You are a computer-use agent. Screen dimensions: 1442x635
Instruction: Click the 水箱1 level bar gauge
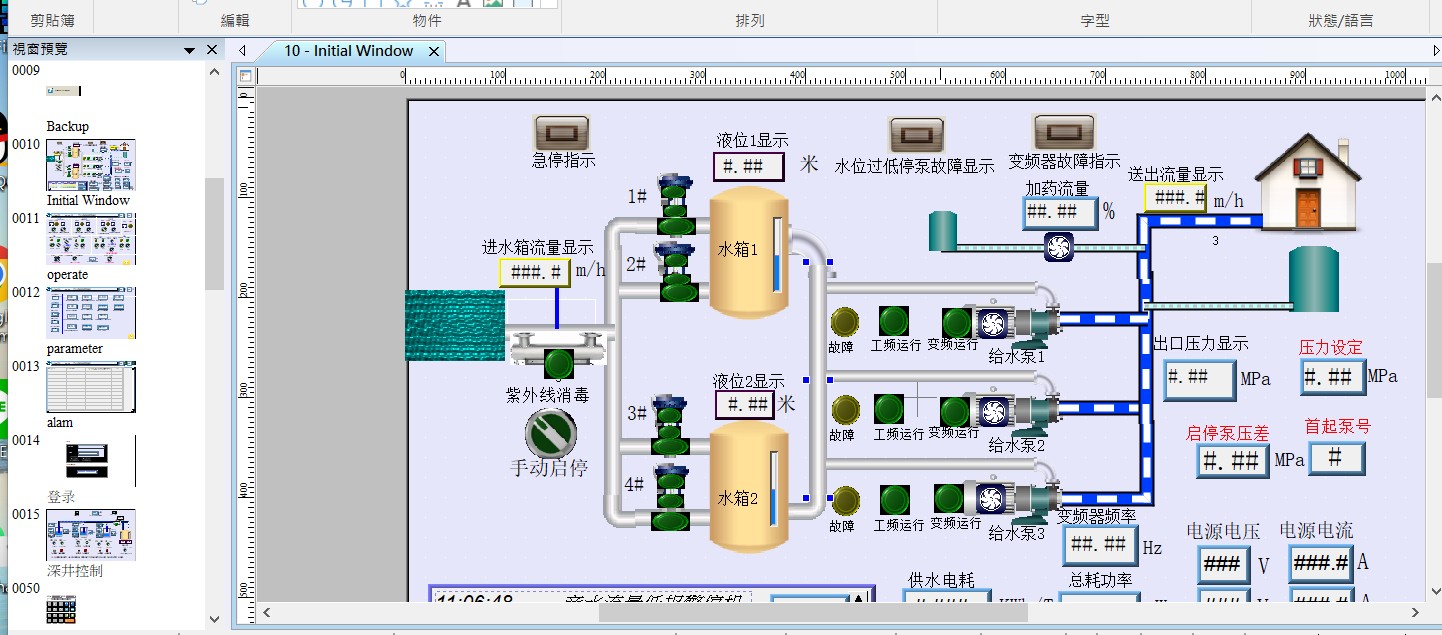[x=778, y=256]
